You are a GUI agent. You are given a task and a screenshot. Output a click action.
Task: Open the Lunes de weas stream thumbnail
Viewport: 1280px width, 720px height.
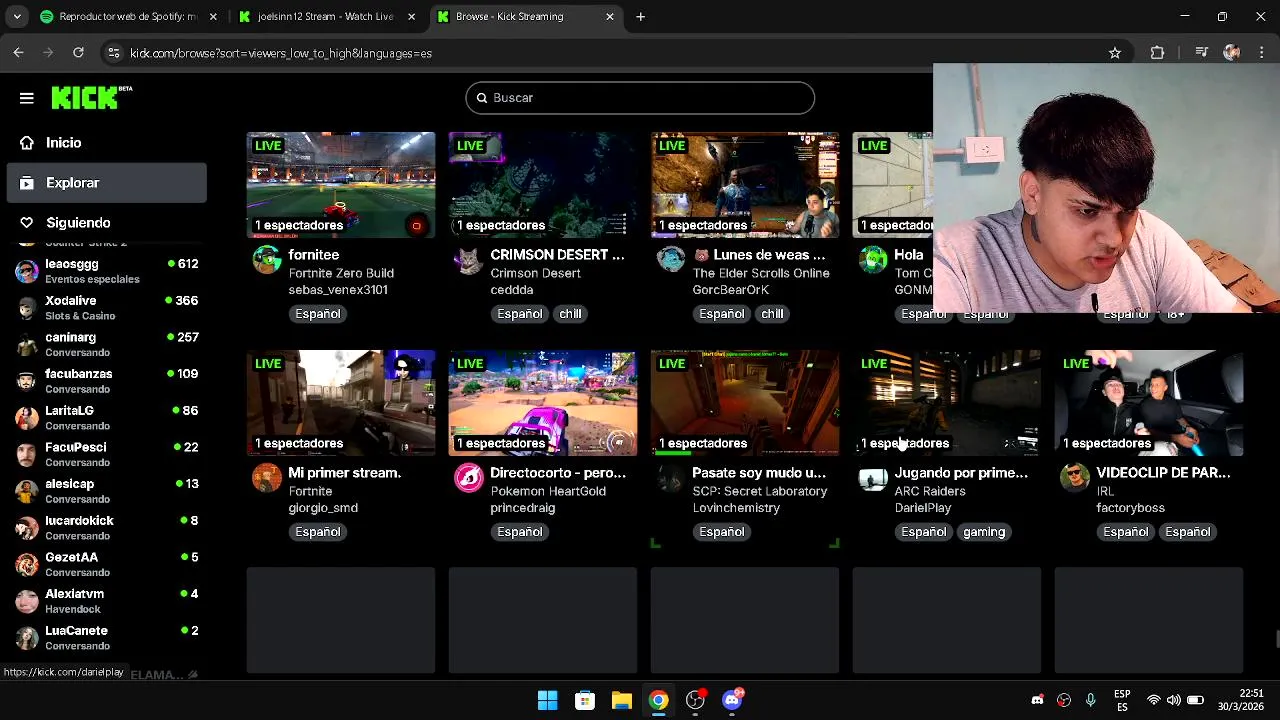tap(745, 185)
